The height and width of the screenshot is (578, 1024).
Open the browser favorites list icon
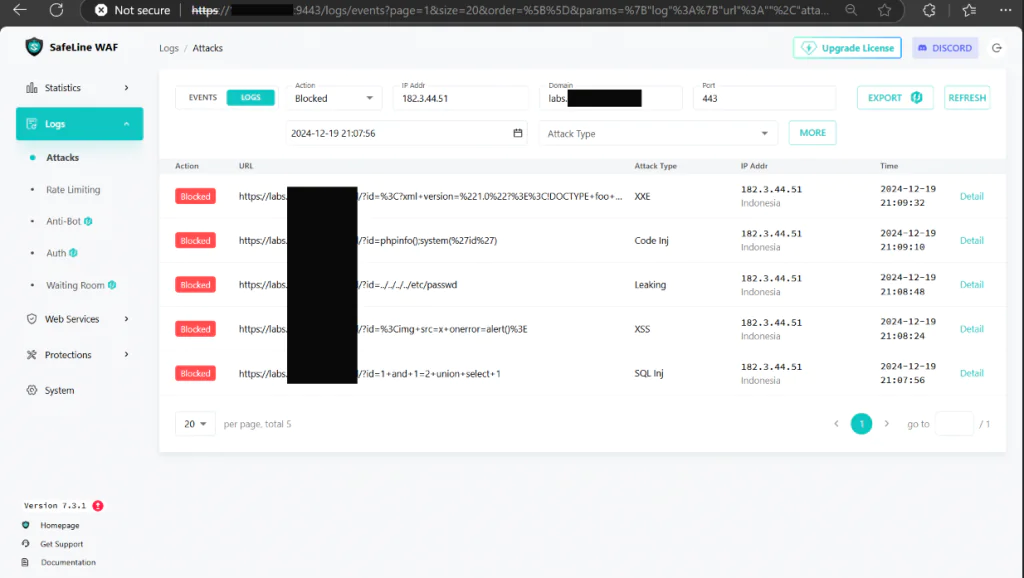969,10
